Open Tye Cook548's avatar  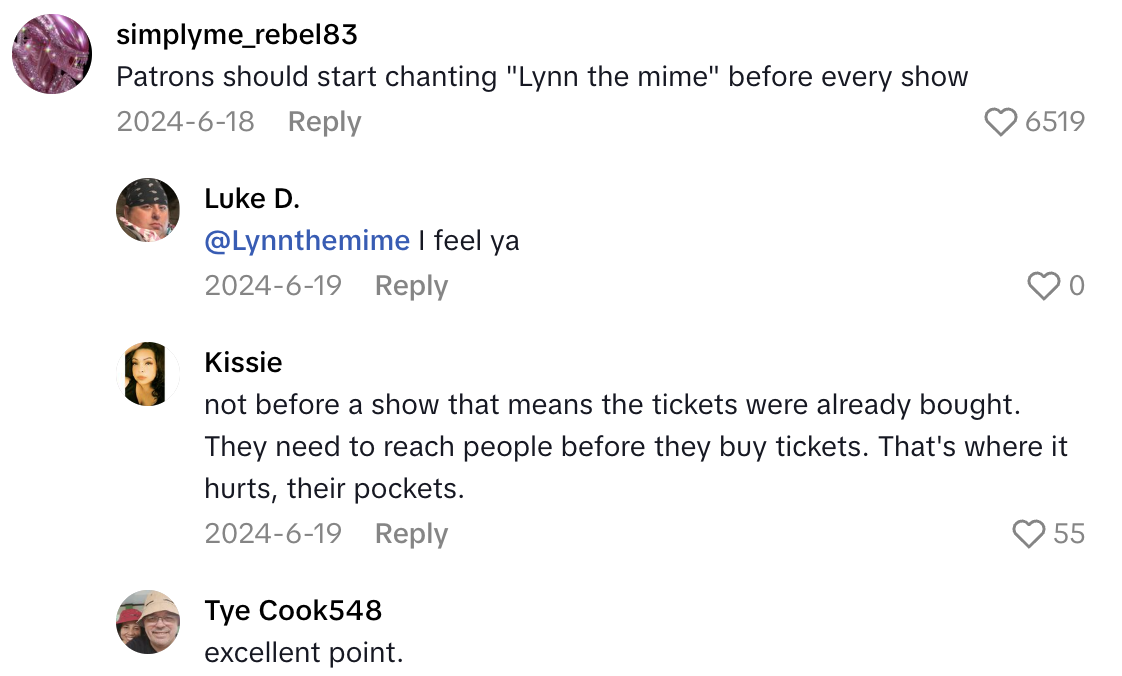[x=148, y=622]
